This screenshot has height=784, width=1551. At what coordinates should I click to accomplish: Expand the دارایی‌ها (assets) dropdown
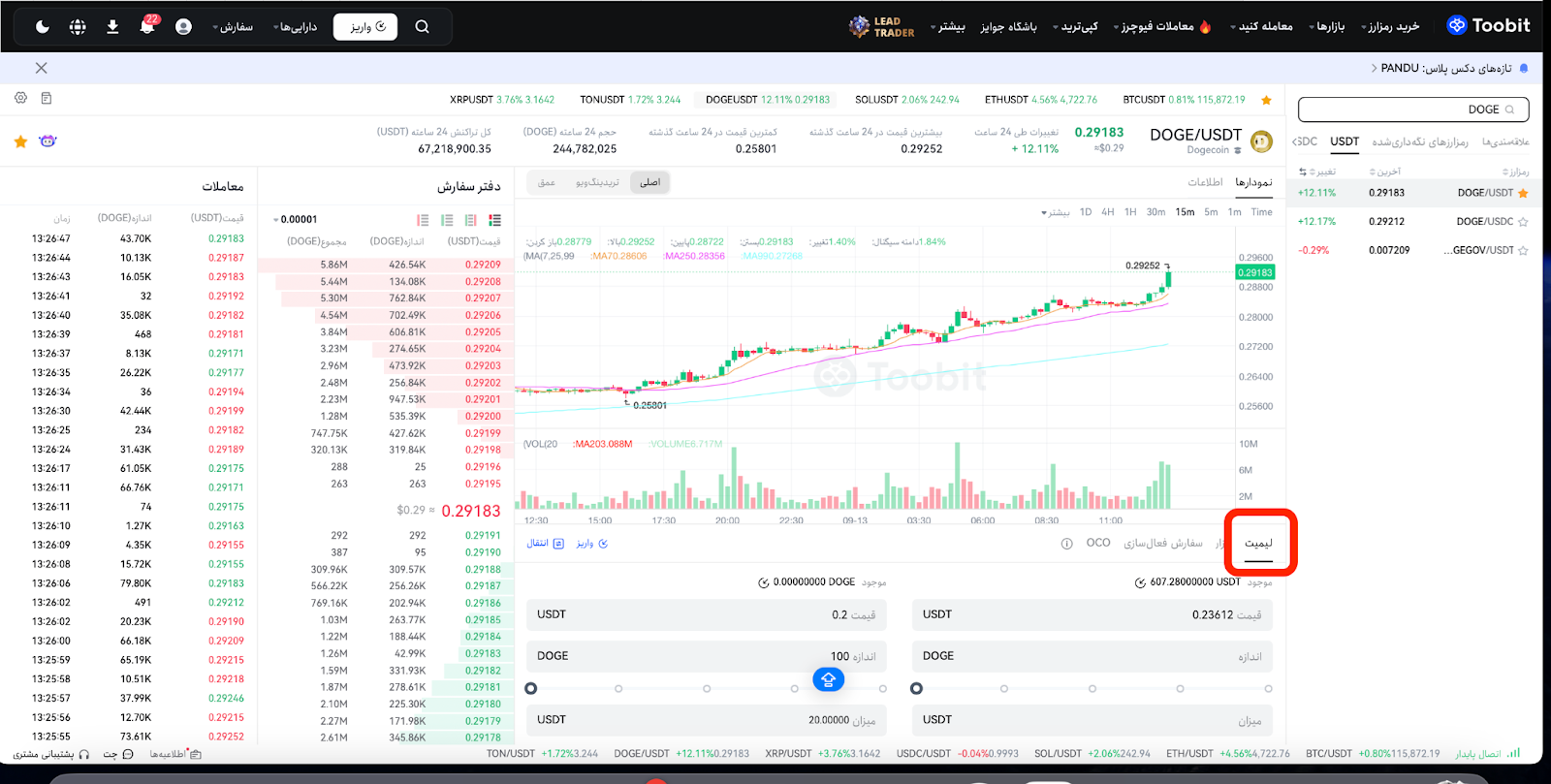(296, 27)
